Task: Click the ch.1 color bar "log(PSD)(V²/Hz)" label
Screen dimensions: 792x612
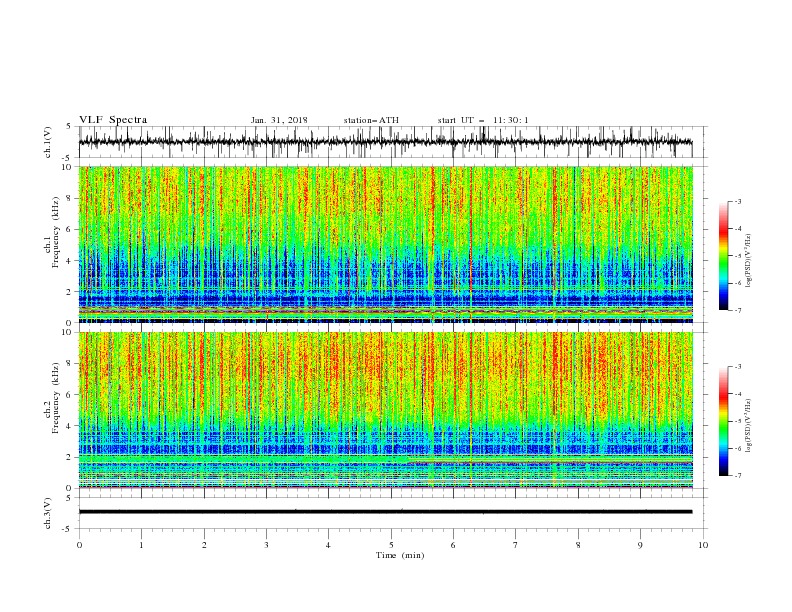Action: 749,261
